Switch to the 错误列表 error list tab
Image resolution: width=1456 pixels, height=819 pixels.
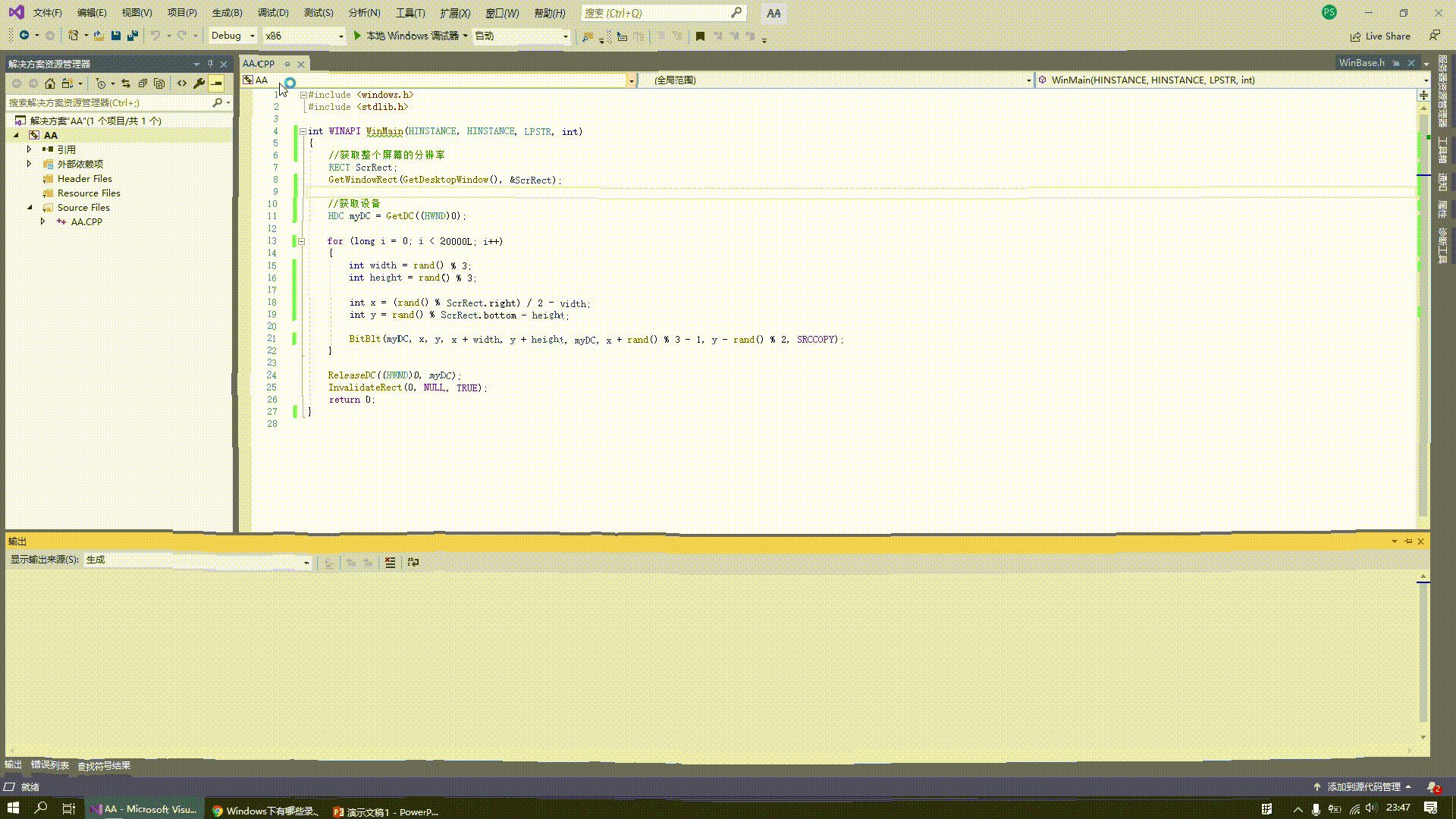[49, 765]
